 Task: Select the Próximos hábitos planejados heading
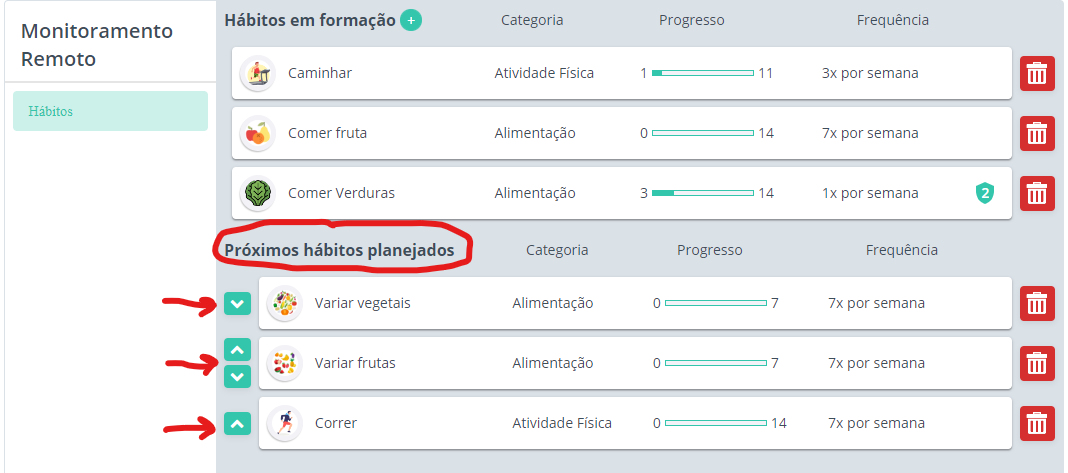[x=339, y=250]
